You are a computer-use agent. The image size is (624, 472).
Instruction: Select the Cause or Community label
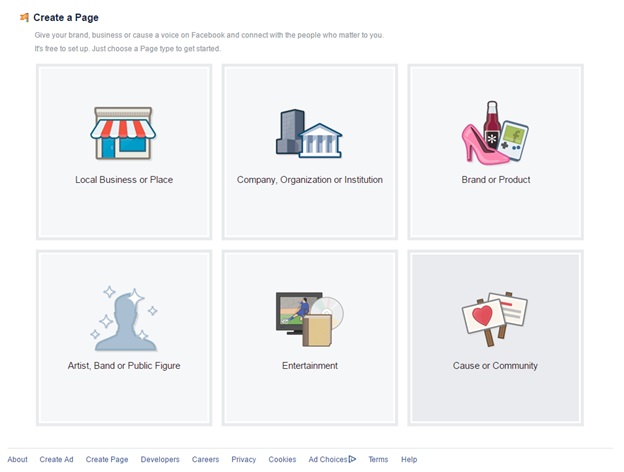tap(495, 366)
